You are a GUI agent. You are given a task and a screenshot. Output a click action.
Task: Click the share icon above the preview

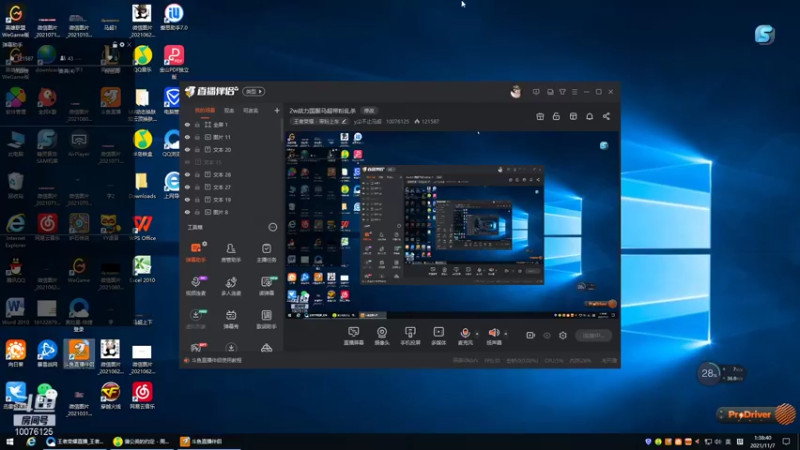[606, 116]
